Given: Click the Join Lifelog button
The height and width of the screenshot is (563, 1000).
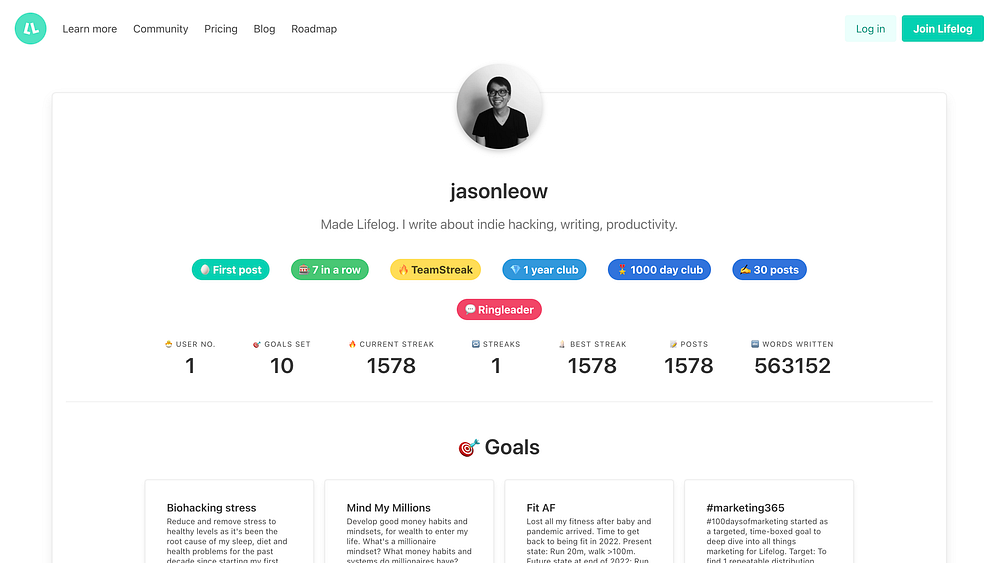Looking at the screenshot, I should [943, 29].
